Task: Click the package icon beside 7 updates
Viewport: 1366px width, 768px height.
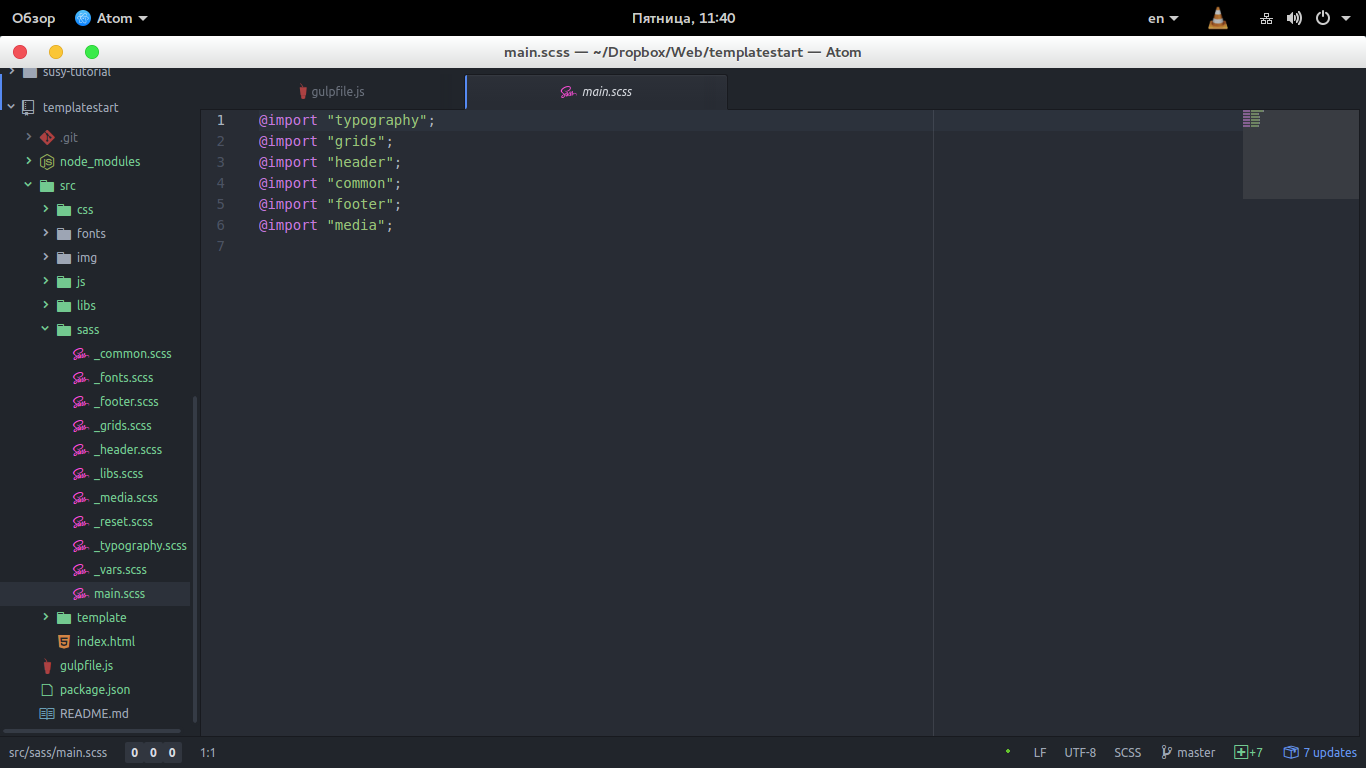Action: point(1291,752)
